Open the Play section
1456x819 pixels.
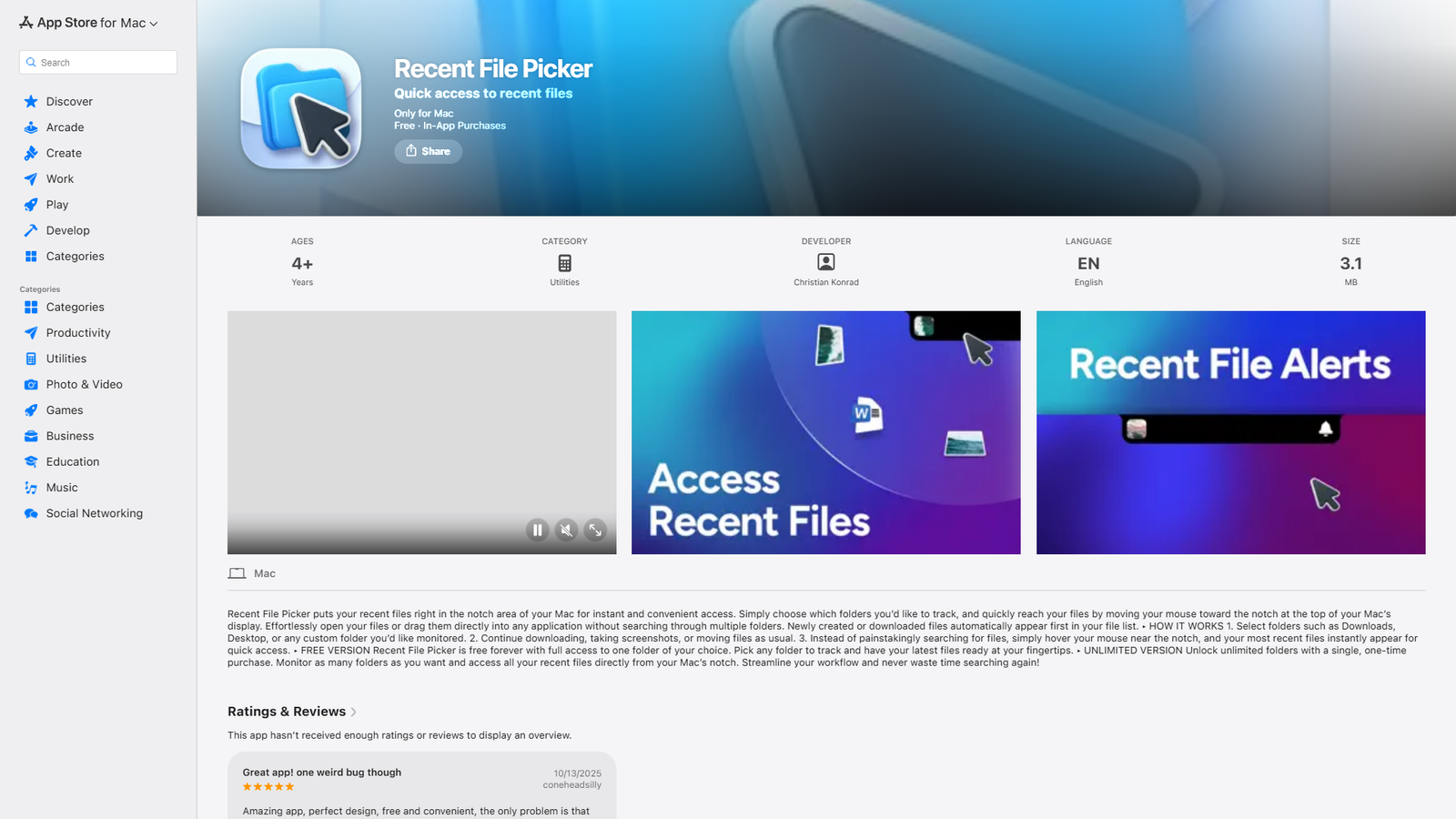click(x=56, y=204)
